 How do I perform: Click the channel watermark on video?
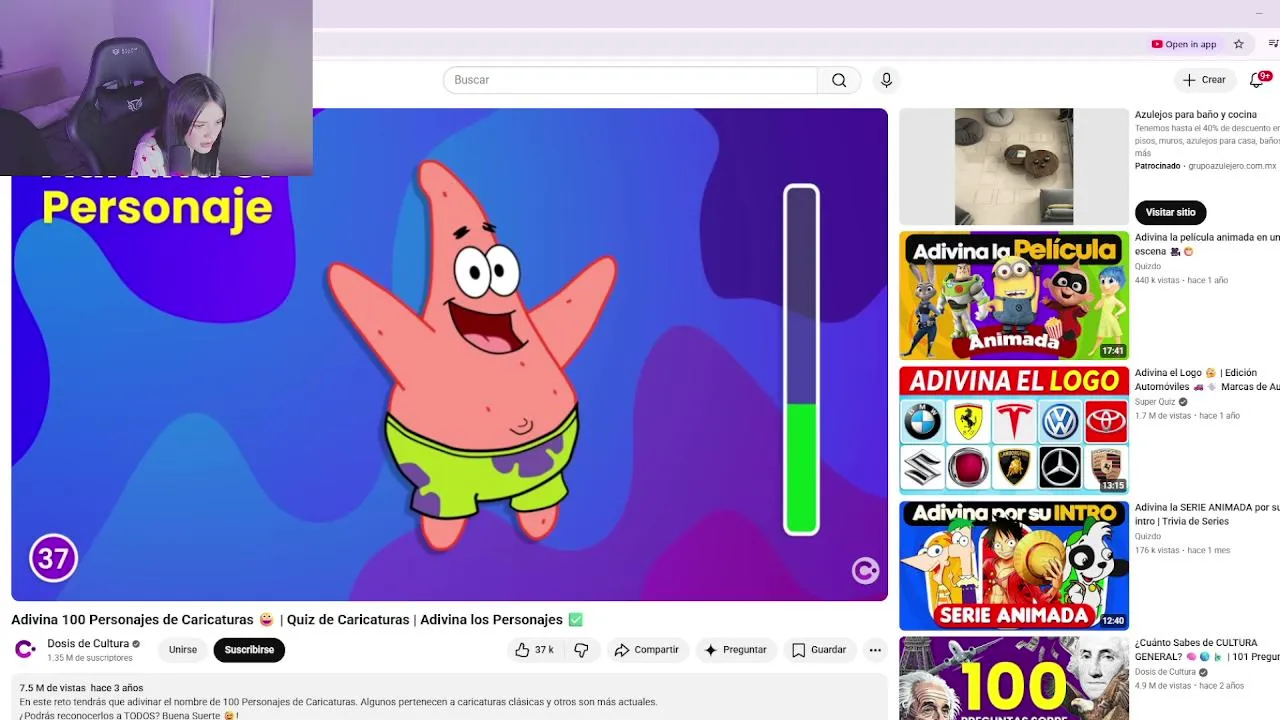[x=865, y=571]
